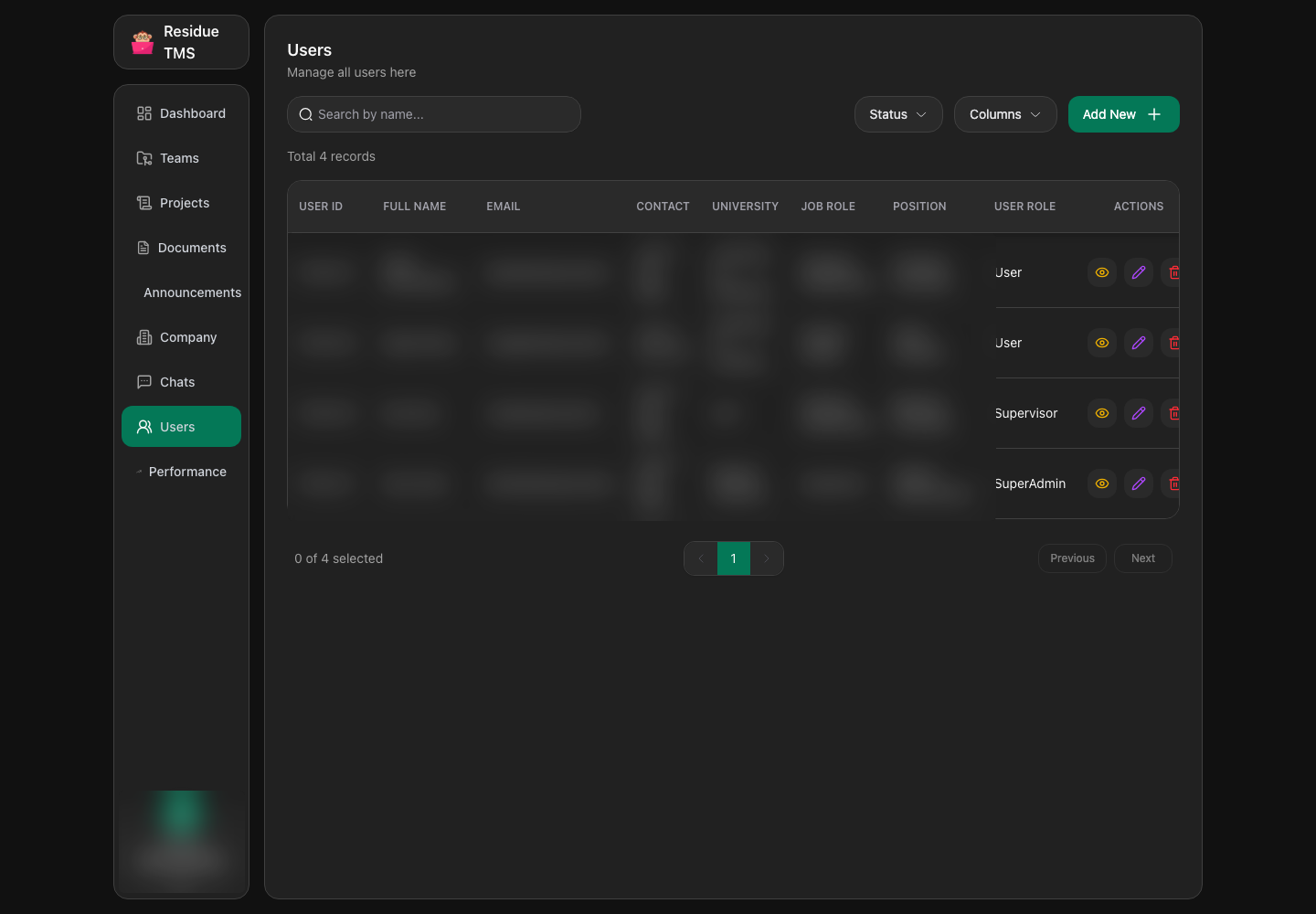Click the UNIVERSITY column header
The height and width of the screenshot is (914, 1316).
click(746, 207)
